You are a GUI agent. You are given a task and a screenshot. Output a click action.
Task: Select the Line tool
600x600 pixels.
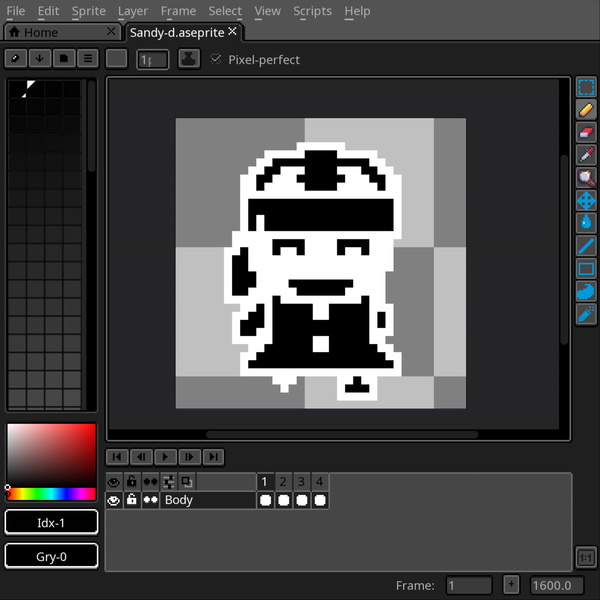coord(587,246)
